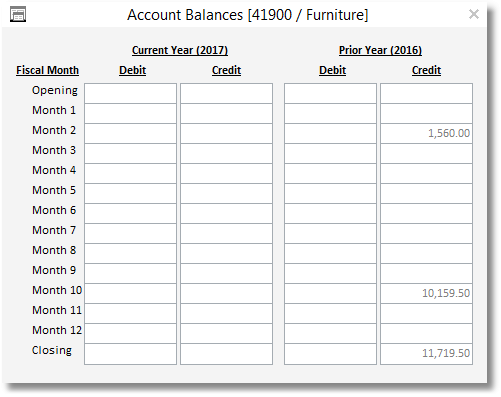This screenshot has width=501, height=397.
Task: Select the Month 3 Current Year Credit field
Action: coord(226,153)
